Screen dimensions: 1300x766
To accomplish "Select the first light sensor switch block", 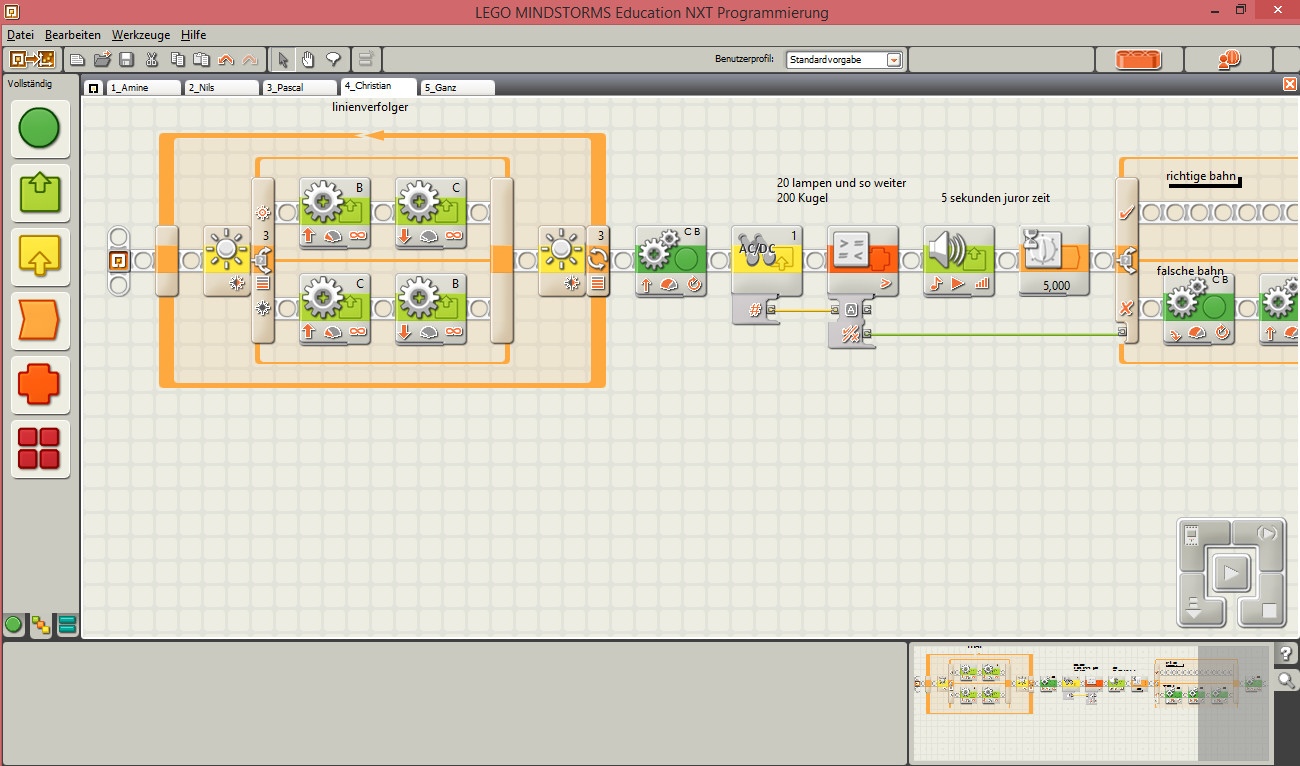I will coord(226,261).
